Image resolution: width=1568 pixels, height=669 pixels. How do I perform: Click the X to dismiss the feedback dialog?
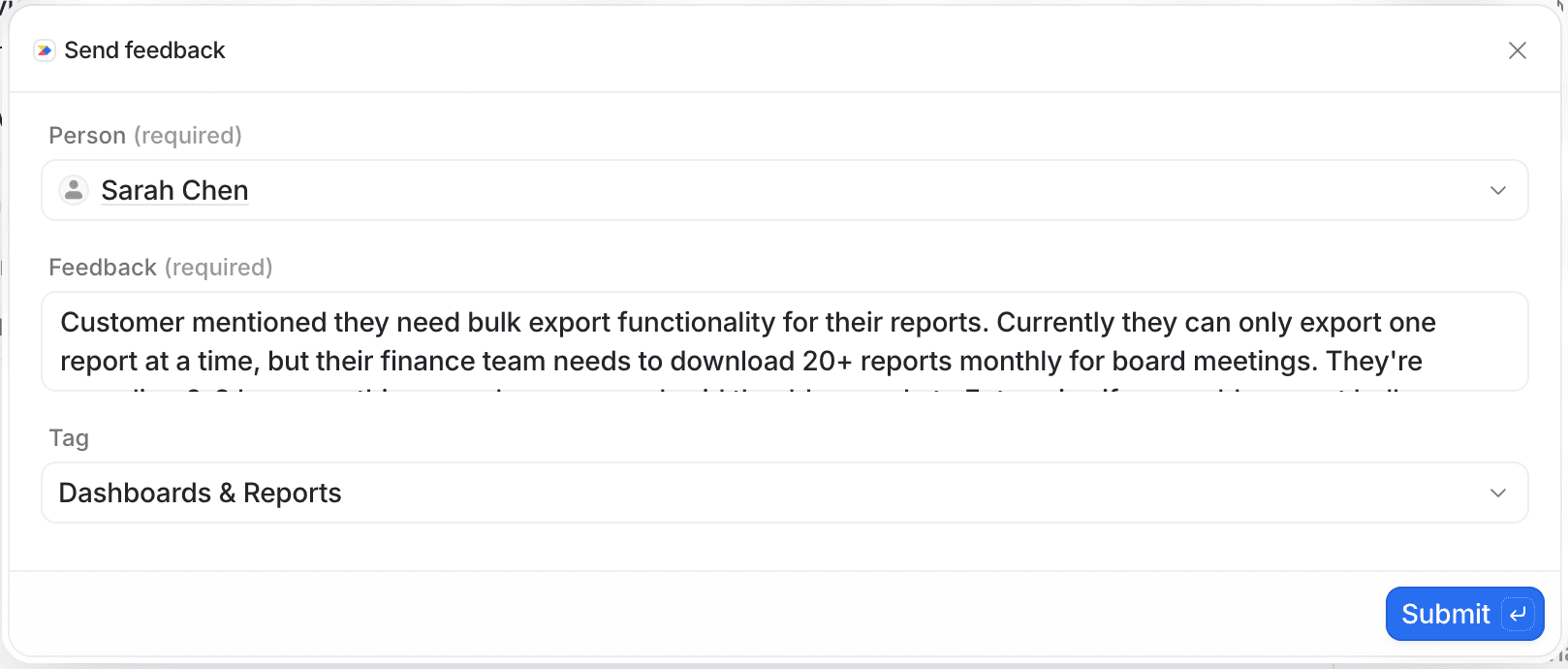click(1517, 49)
